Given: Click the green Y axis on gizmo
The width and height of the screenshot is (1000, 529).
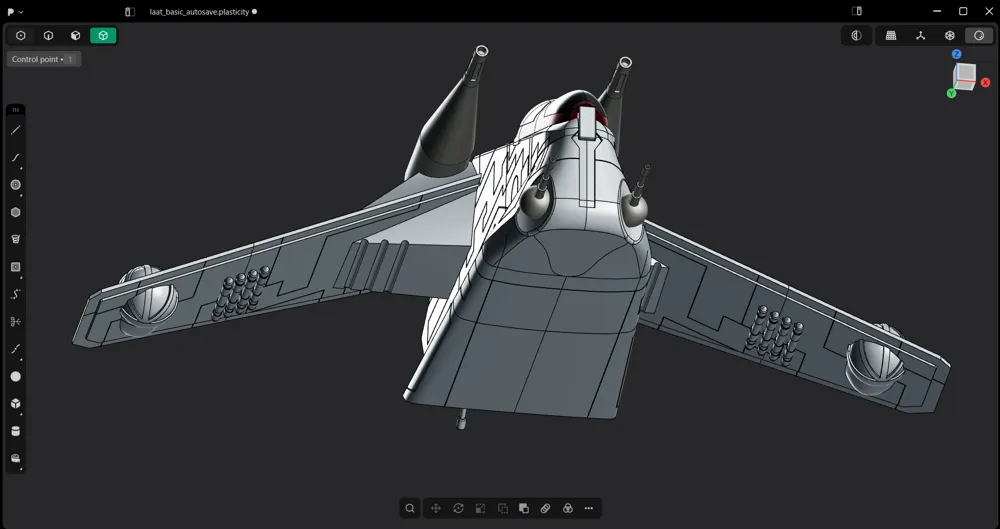Looking at the screenshot, I should click(x=951, y=93).
